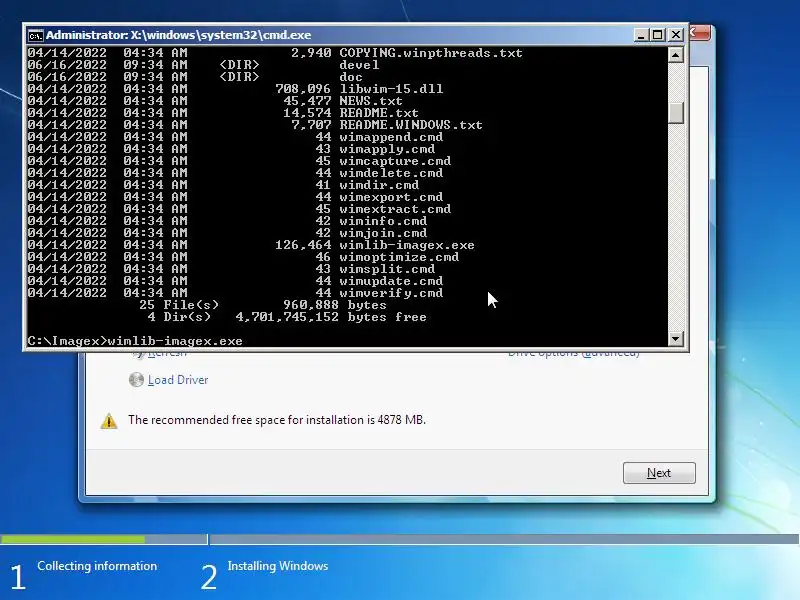Click the Administrator cmd.exe title text
The image size is (800, 600).
179,35
